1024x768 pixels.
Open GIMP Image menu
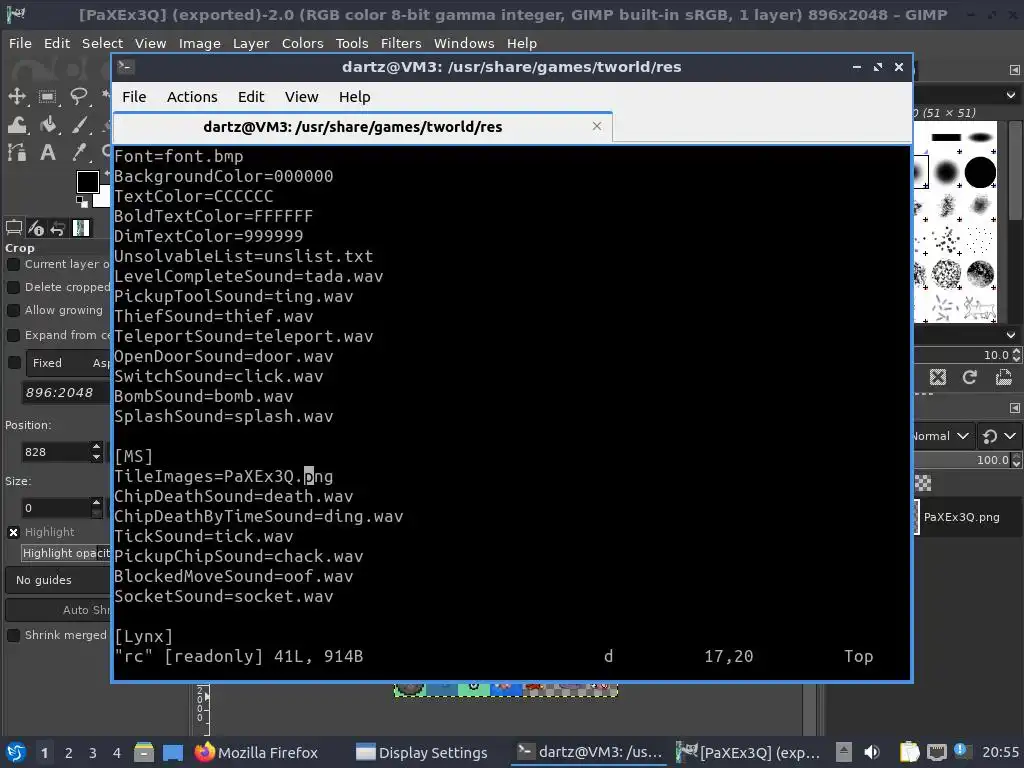(199, 43)
